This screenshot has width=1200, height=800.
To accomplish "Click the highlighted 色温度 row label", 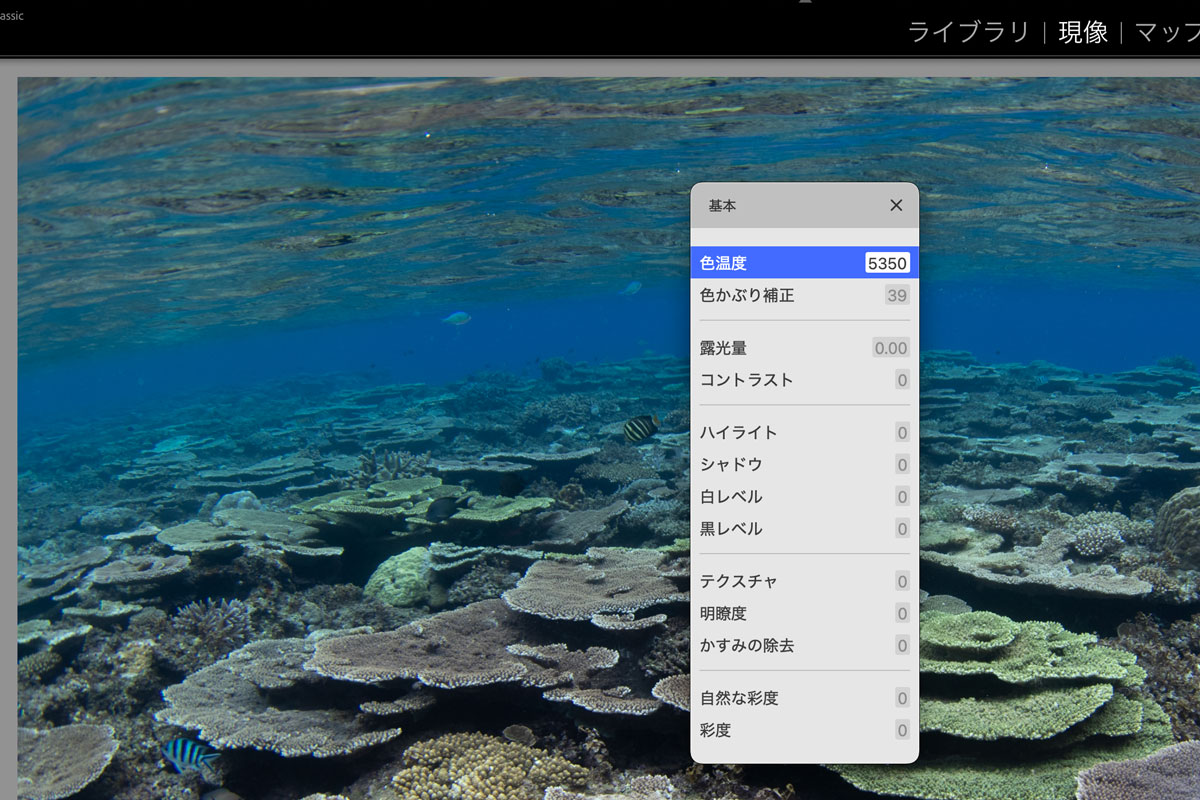I will click(723, 264).
